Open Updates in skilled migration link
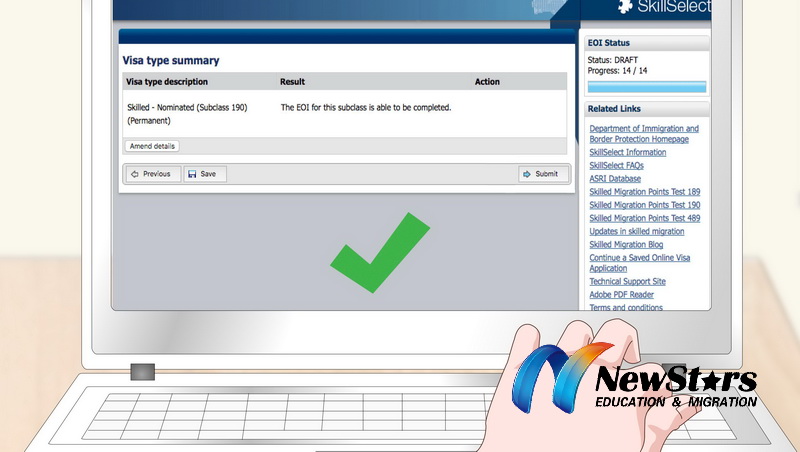Screen dimensions: 800x452 [x=637, y=232]
